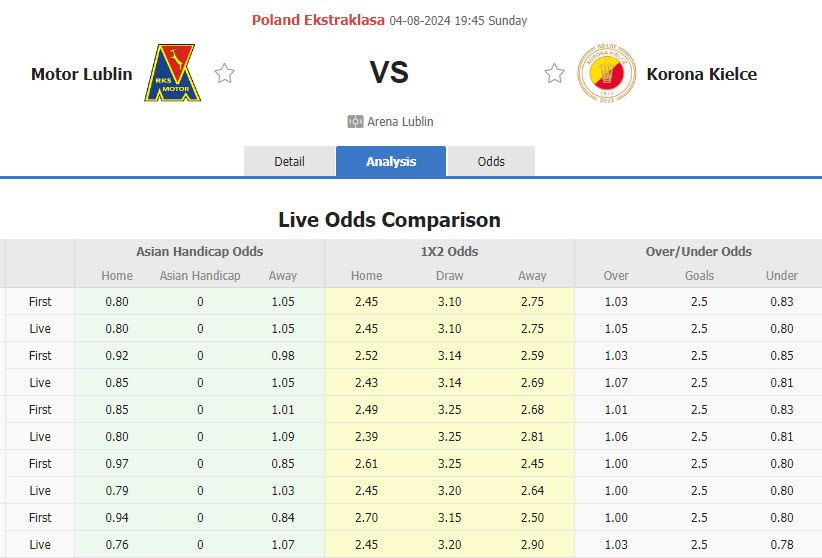Click the 1X2 away odds 2.90
The height and width of the screenshot is (558, 822).
(532, 544)
